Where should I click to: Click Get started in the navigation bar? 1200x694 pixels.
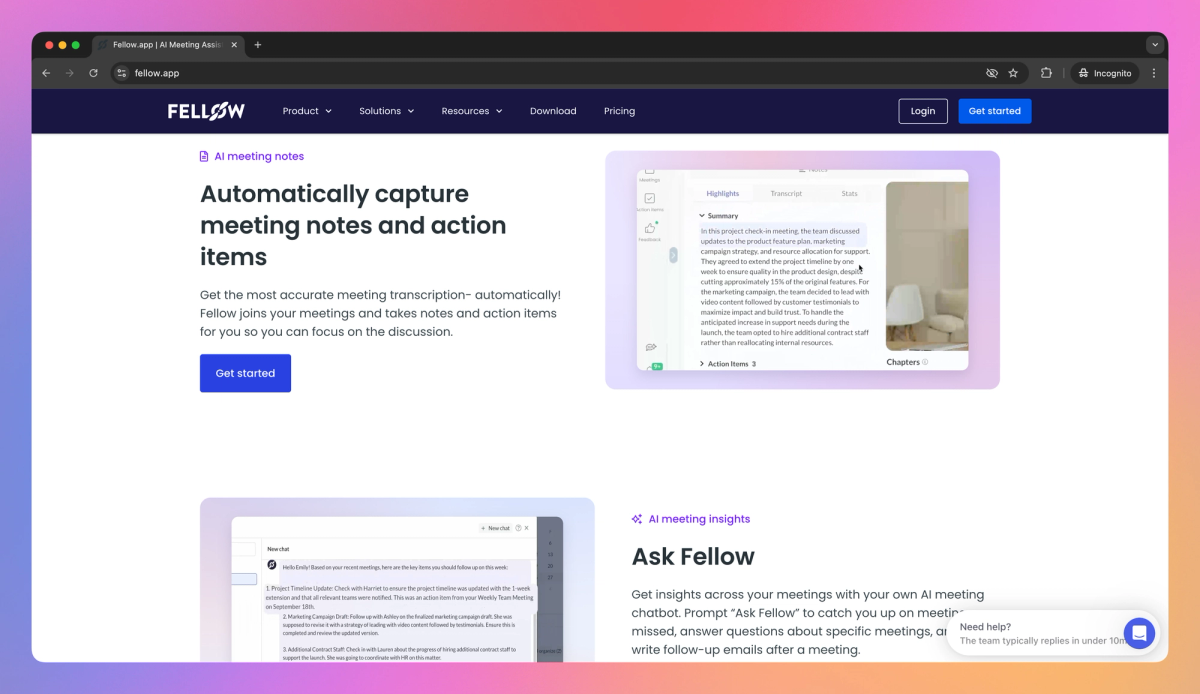tap(995, 111)
